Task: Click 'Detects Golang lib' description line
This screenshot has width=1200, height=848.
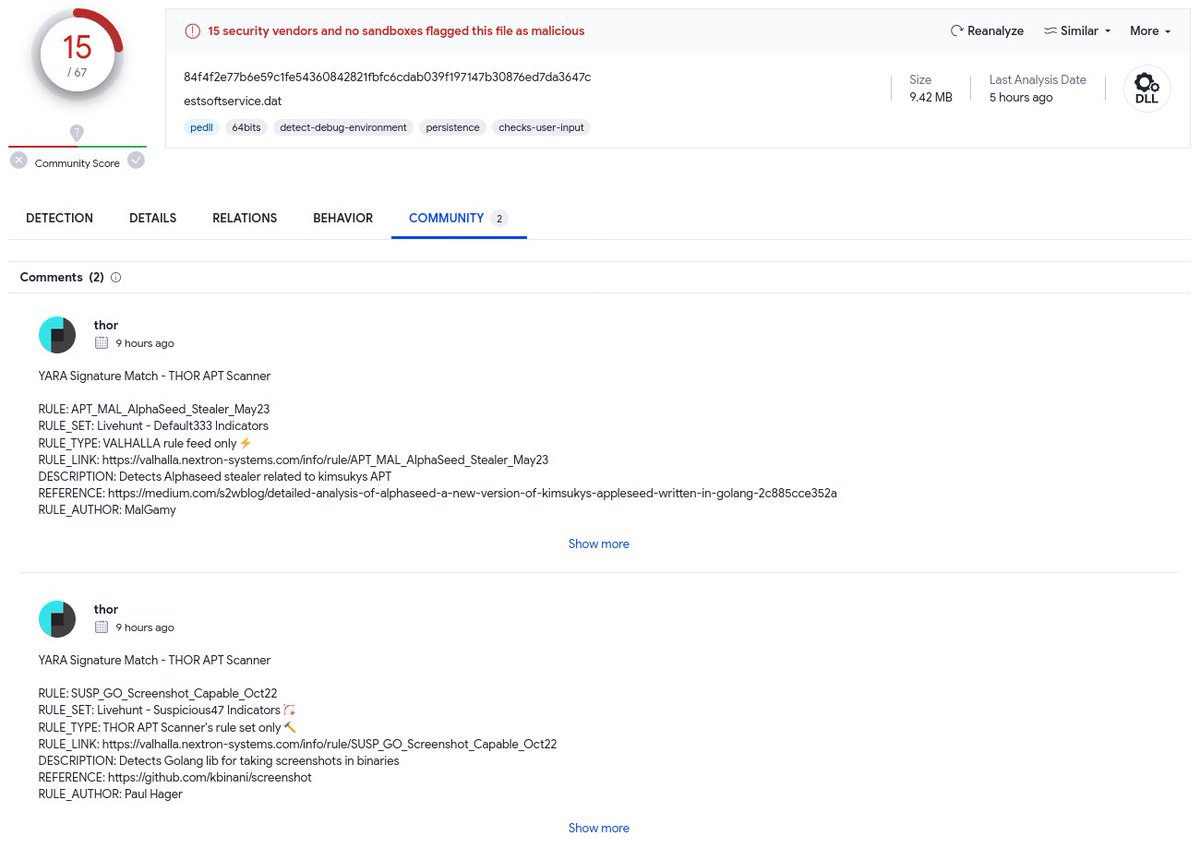Action: pos(219,760)
